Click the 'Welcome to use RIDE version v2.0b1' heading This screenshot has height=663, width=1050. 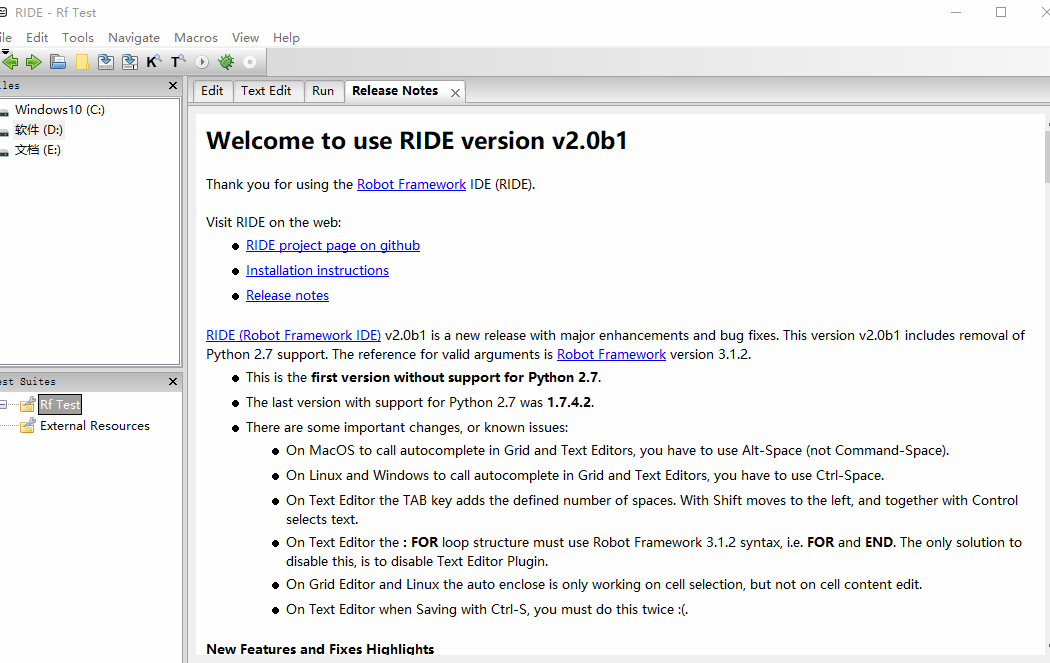pos(417,141)
